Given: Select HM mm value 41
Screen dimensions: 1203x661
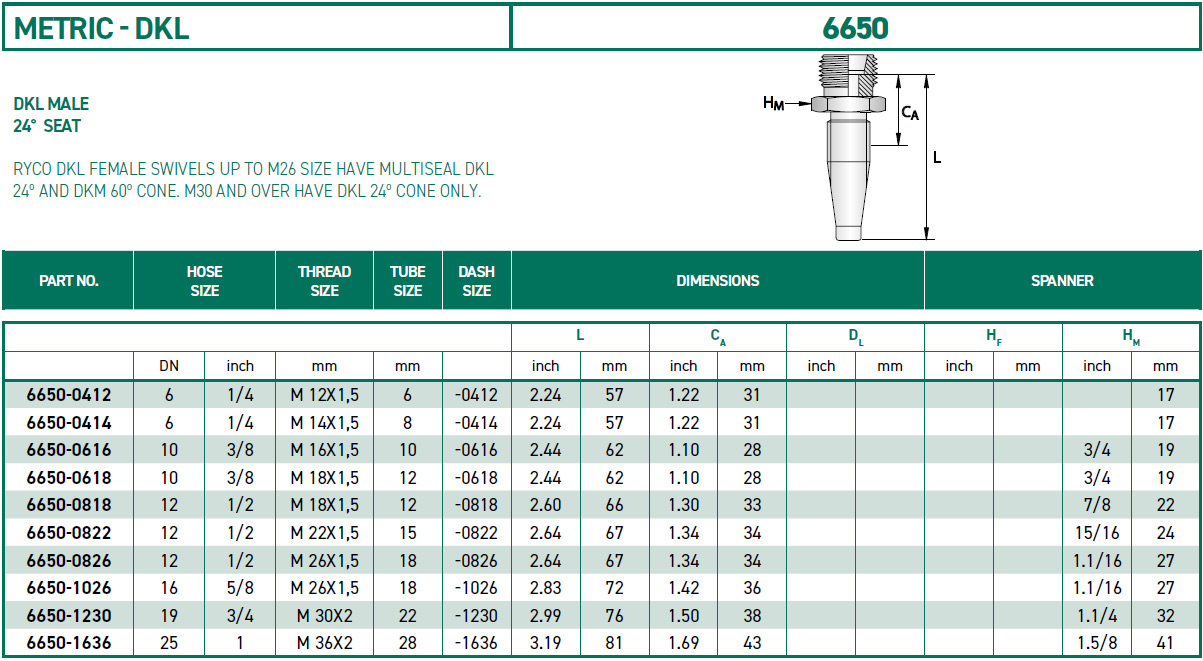Looking at the screenshot, I should pyautogui.click(x=1166, y=643).
